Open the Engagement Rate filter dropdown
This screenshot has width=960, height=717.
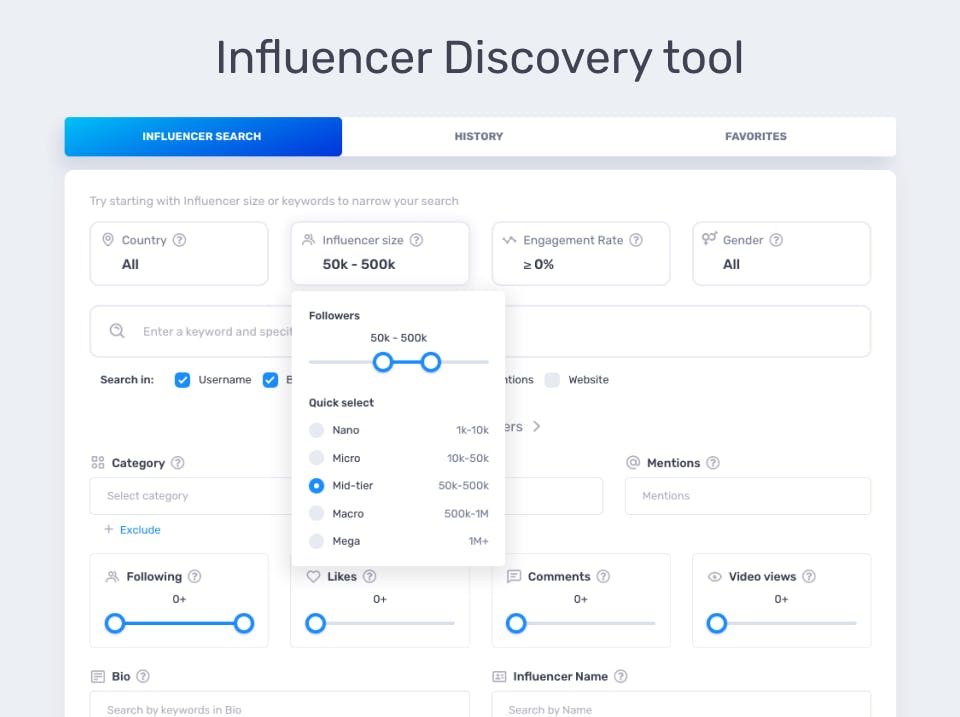(x=581, y=253)
